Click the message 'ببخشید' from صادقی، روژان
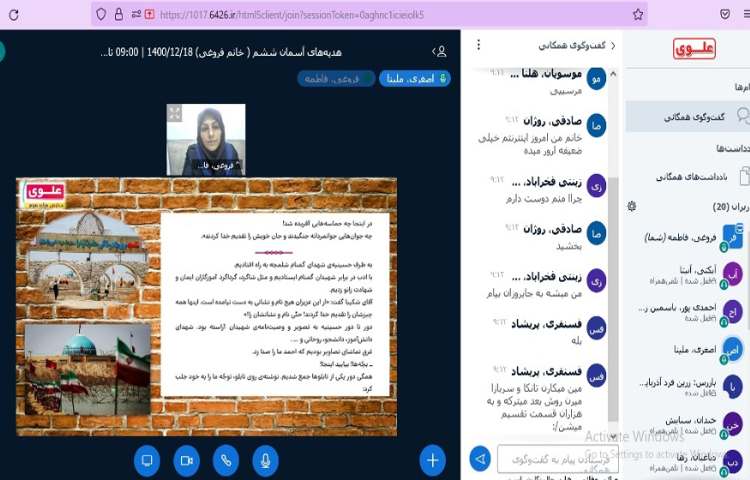Viewport: 750px width, 480px height. point(569,246)
